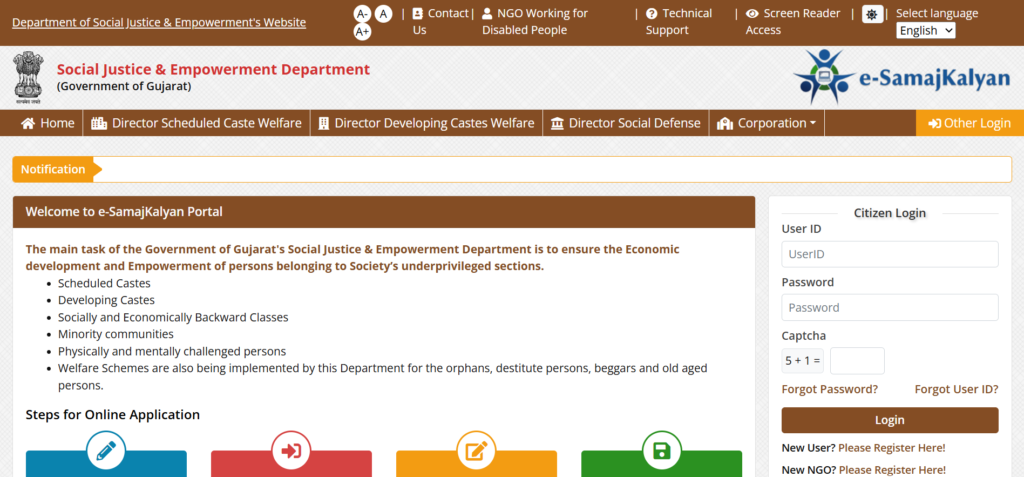This screenshot has height=477, width=1024.
Task: Click the Technical Support question mark icon
Action: [x=651, y=14]
